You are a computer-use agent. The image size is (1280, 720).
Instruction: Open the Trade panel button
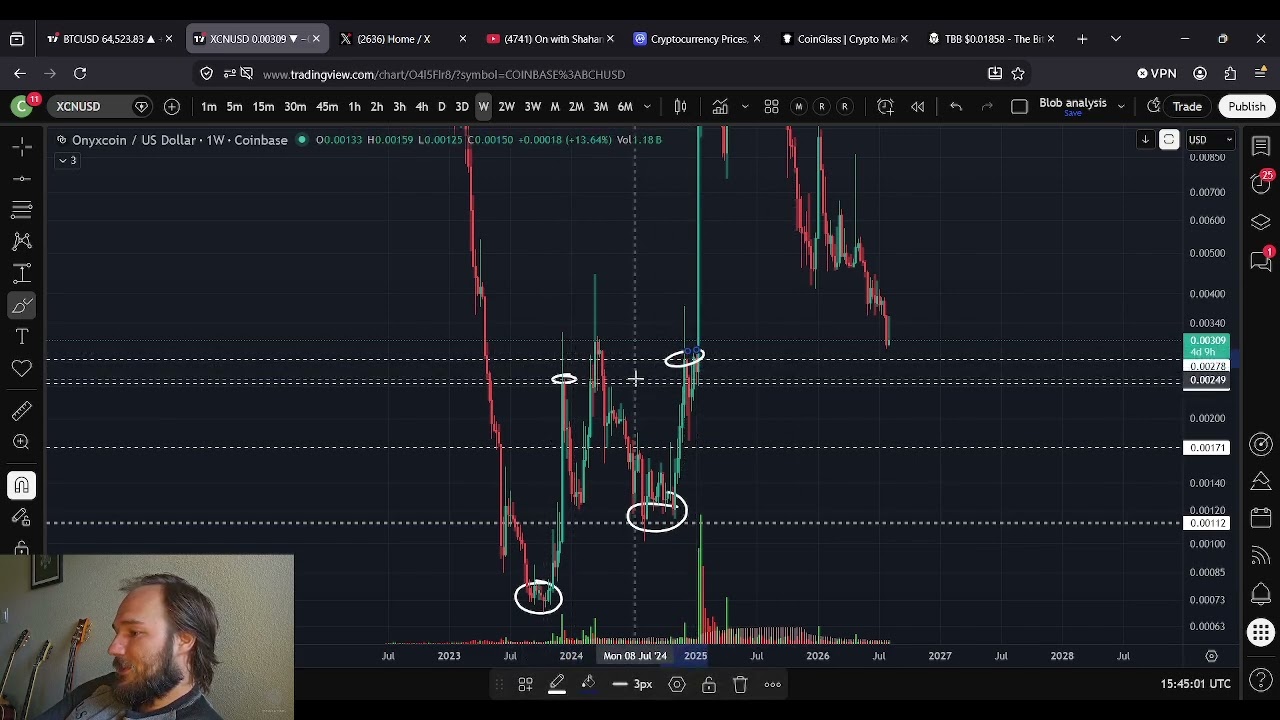coord(1187,107)
